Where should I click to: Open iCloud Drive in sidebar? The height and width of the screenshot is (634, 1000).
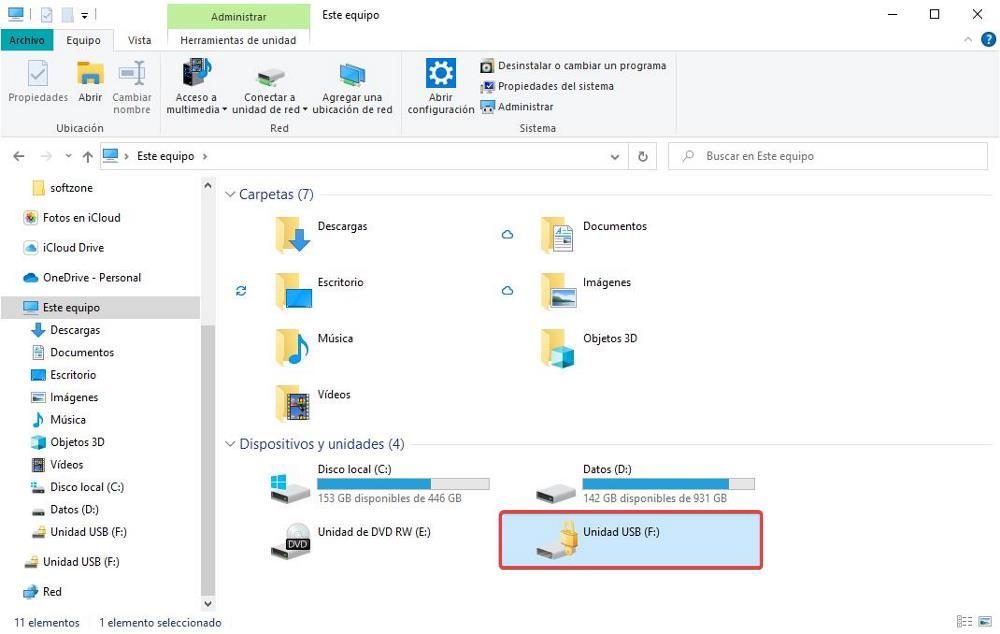pyautogui.click(x=64, y=247)
